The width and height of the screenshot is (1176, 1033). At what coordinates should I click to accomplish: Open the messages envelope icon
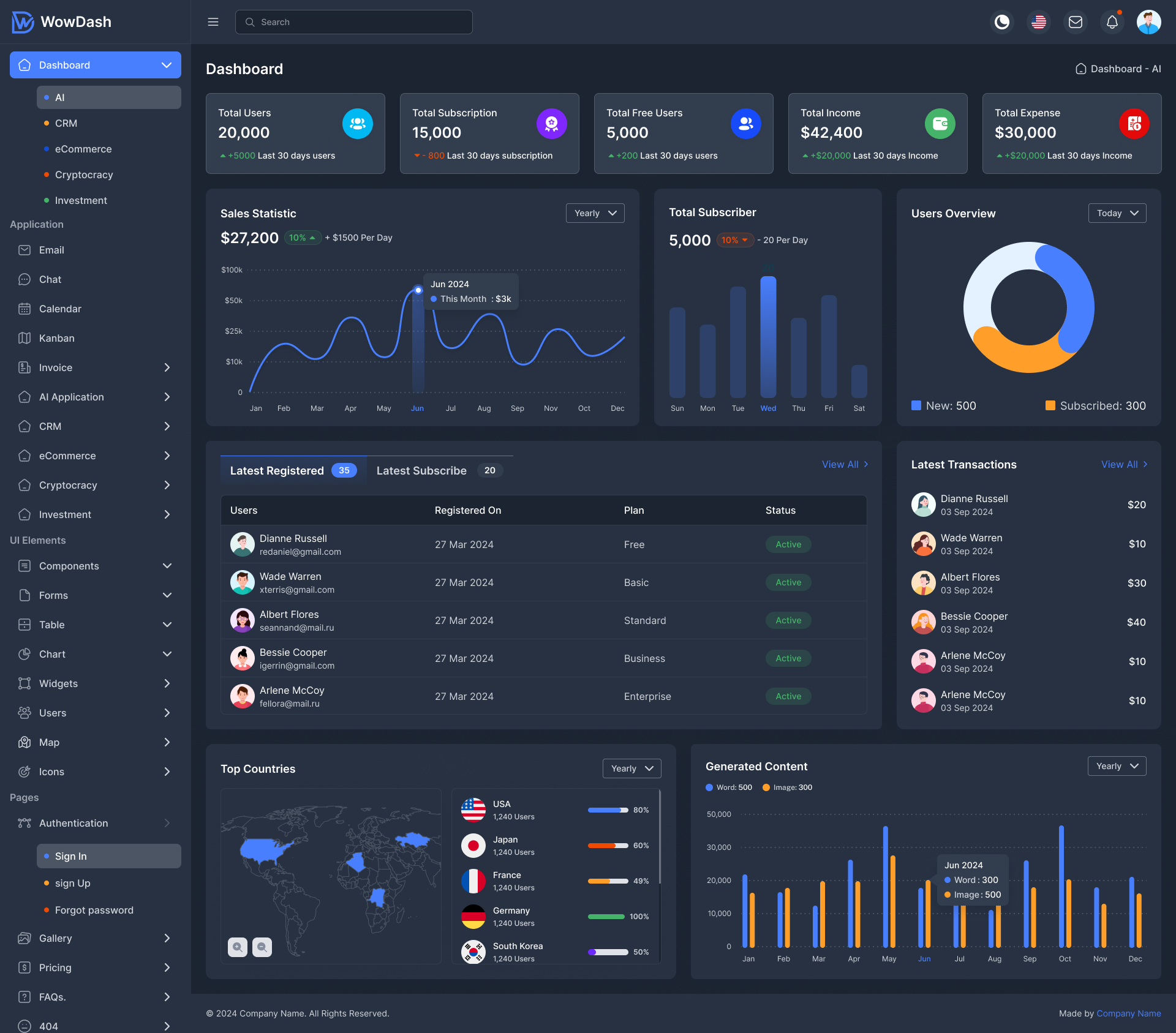coord(1076,21)
